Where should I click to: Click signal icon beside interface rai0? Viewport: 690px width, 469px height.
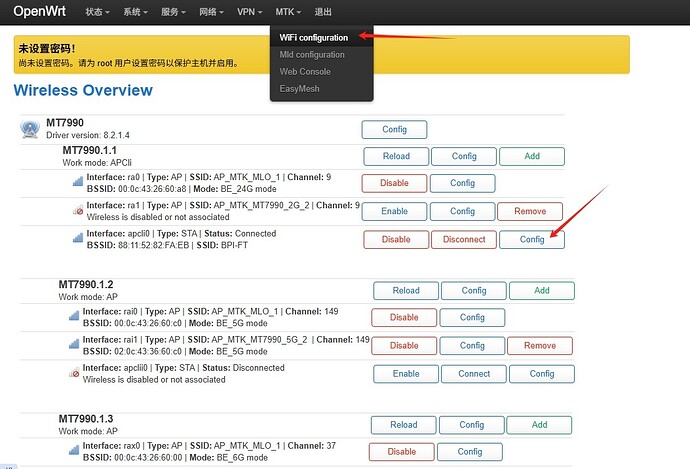pos(74,315)
